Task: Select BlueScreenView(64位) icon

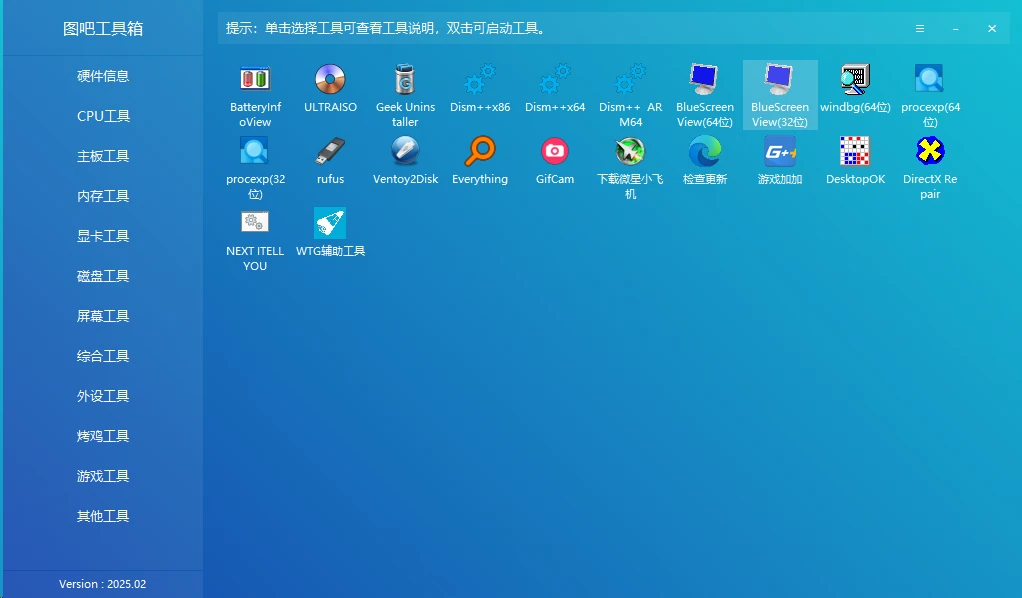Action: [705, 79]
